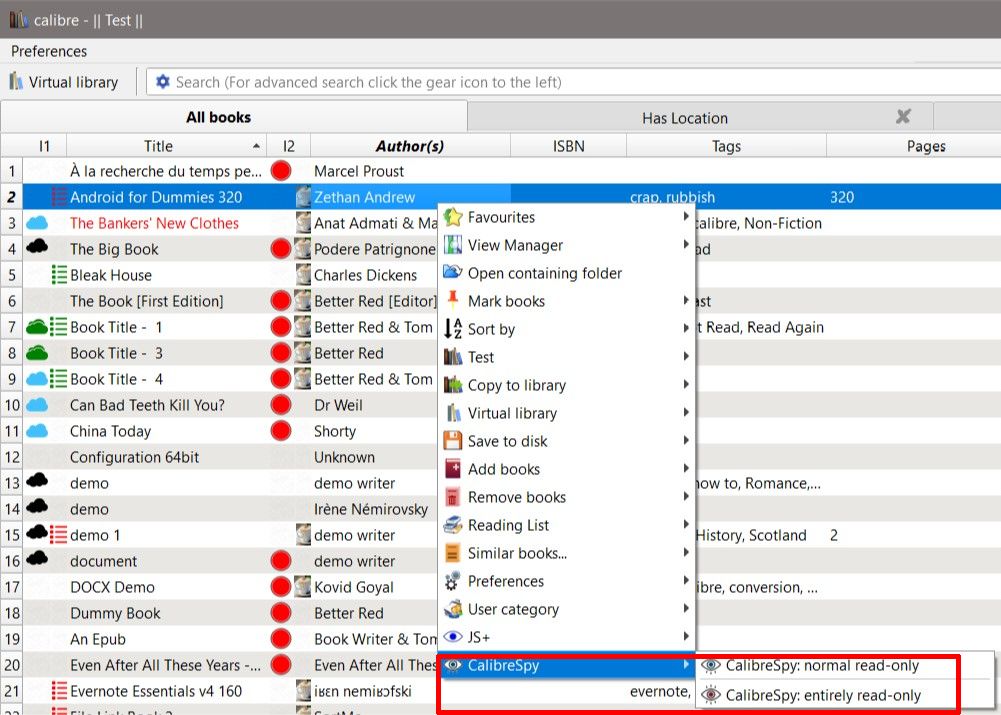Click the red list icon on Evernote Essentials row
The width and height of the screenshot is (1001, 715).
coord(59,691)
